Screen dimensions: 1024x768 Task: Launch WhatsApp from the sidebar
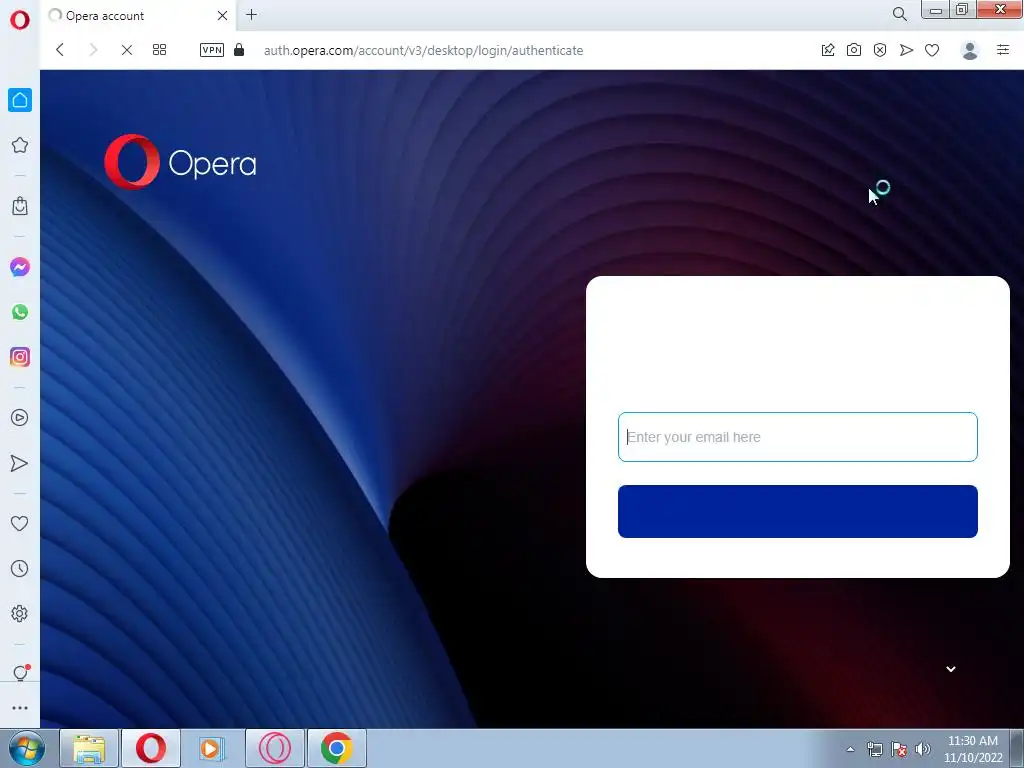[20, 312]
